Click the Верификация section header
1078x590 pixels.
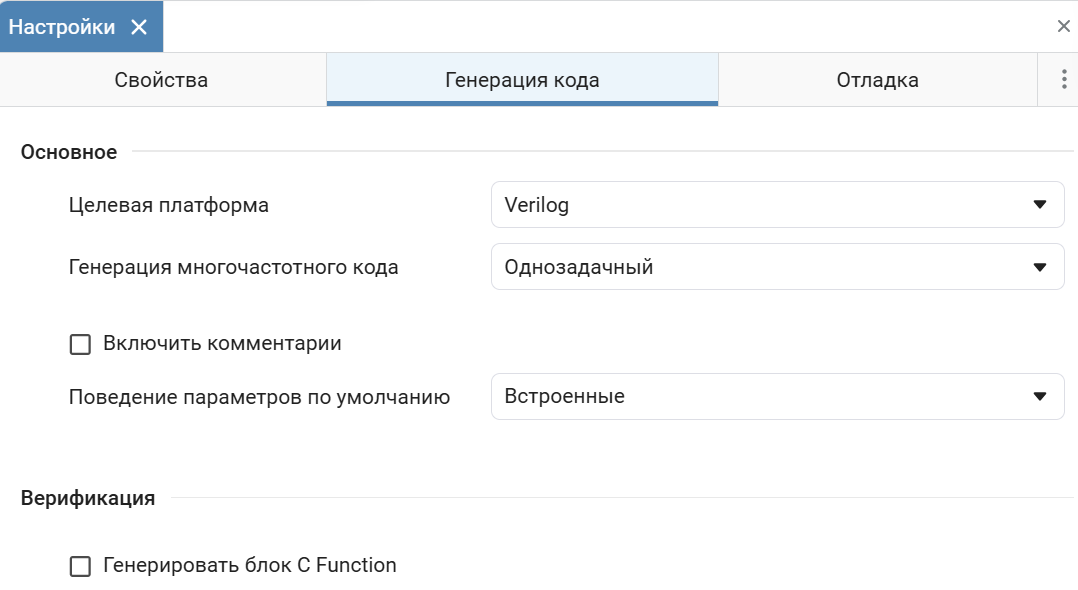coord(88,498)
